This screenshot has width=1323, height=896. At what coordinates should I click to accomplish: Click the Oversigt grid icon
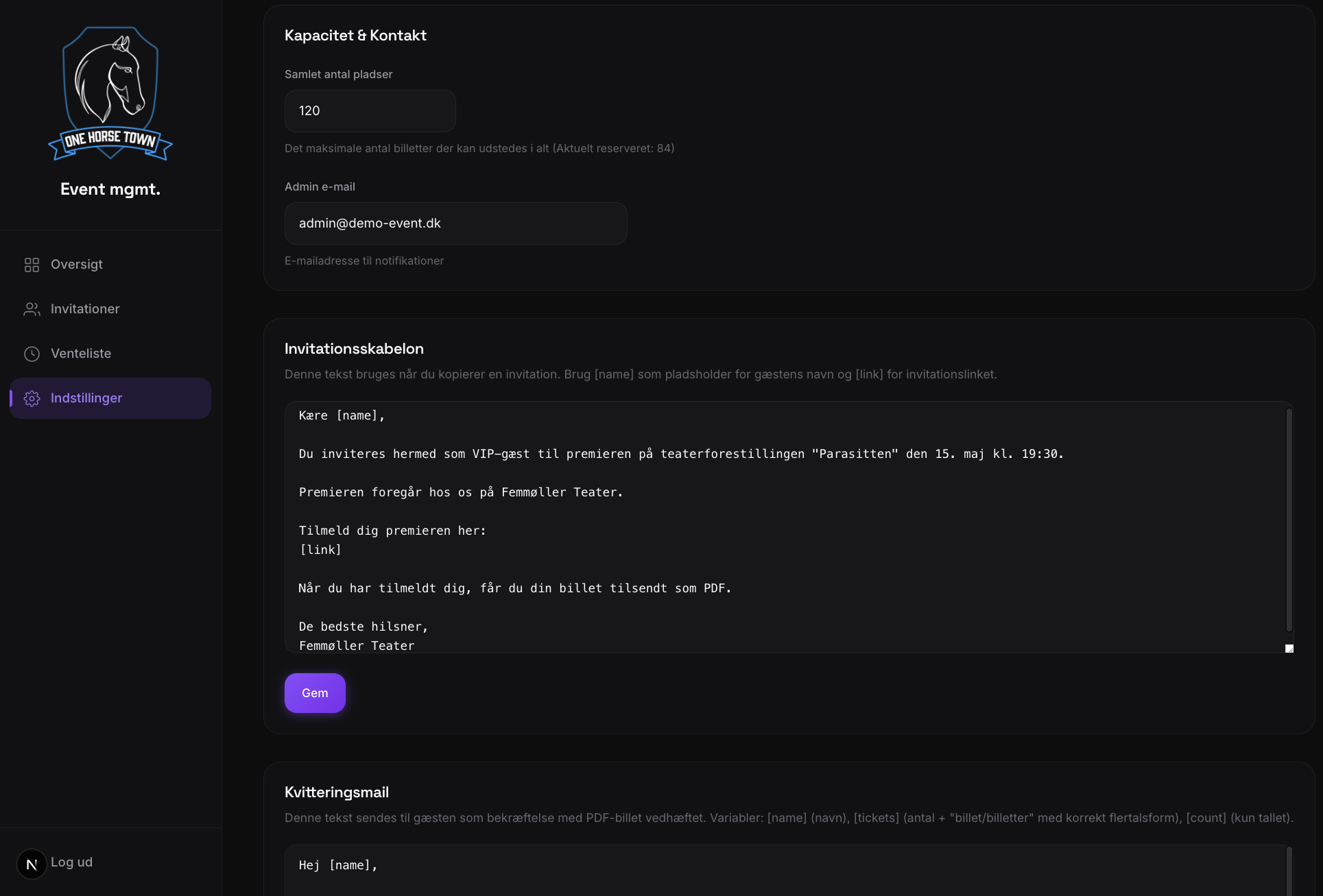coord(32,265)
